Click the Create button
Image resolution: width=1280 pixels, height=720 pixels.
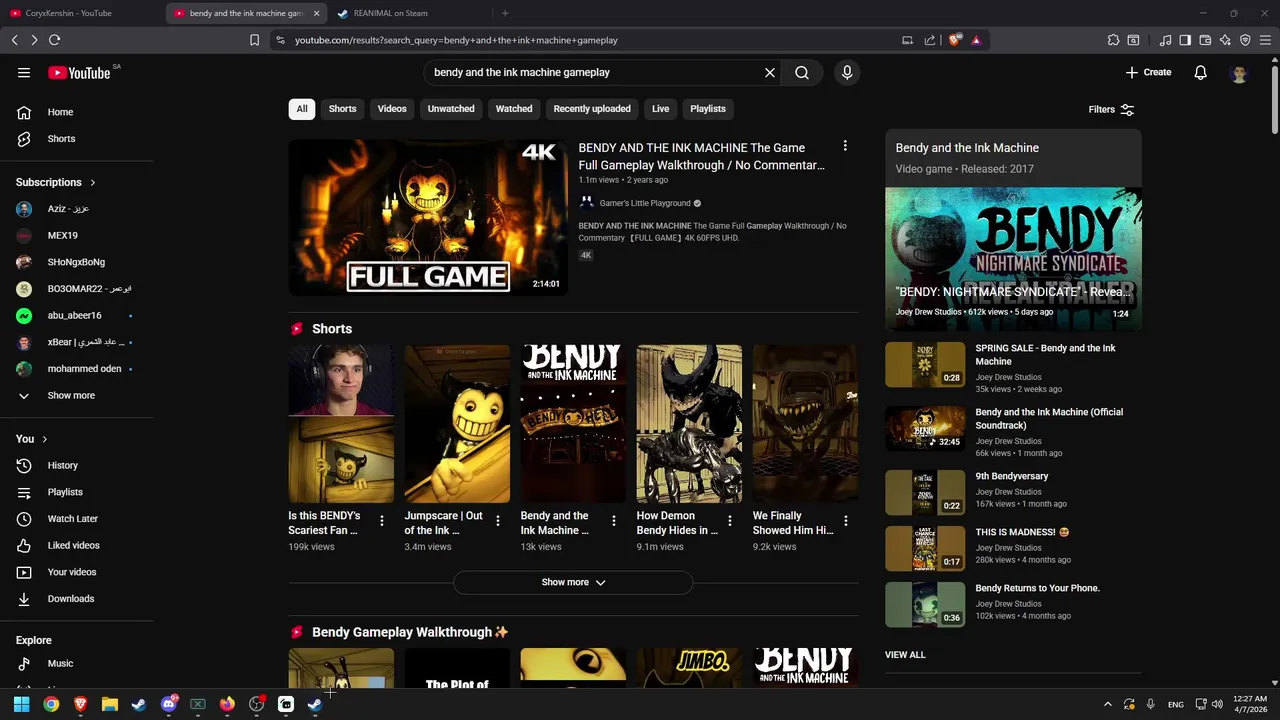point(1148,72)
